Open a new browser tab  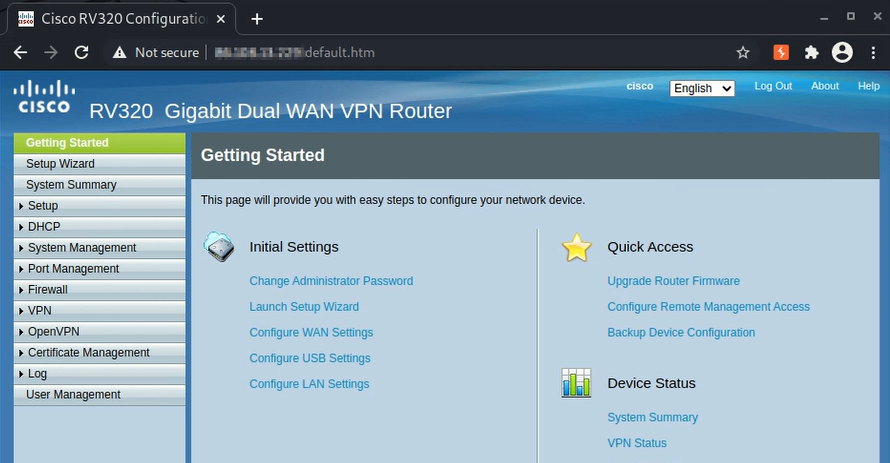click(257, 19)
